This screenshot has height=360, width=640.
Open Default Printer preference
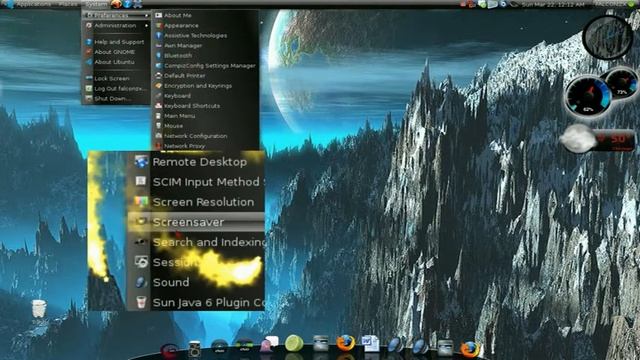coord(206,76)
